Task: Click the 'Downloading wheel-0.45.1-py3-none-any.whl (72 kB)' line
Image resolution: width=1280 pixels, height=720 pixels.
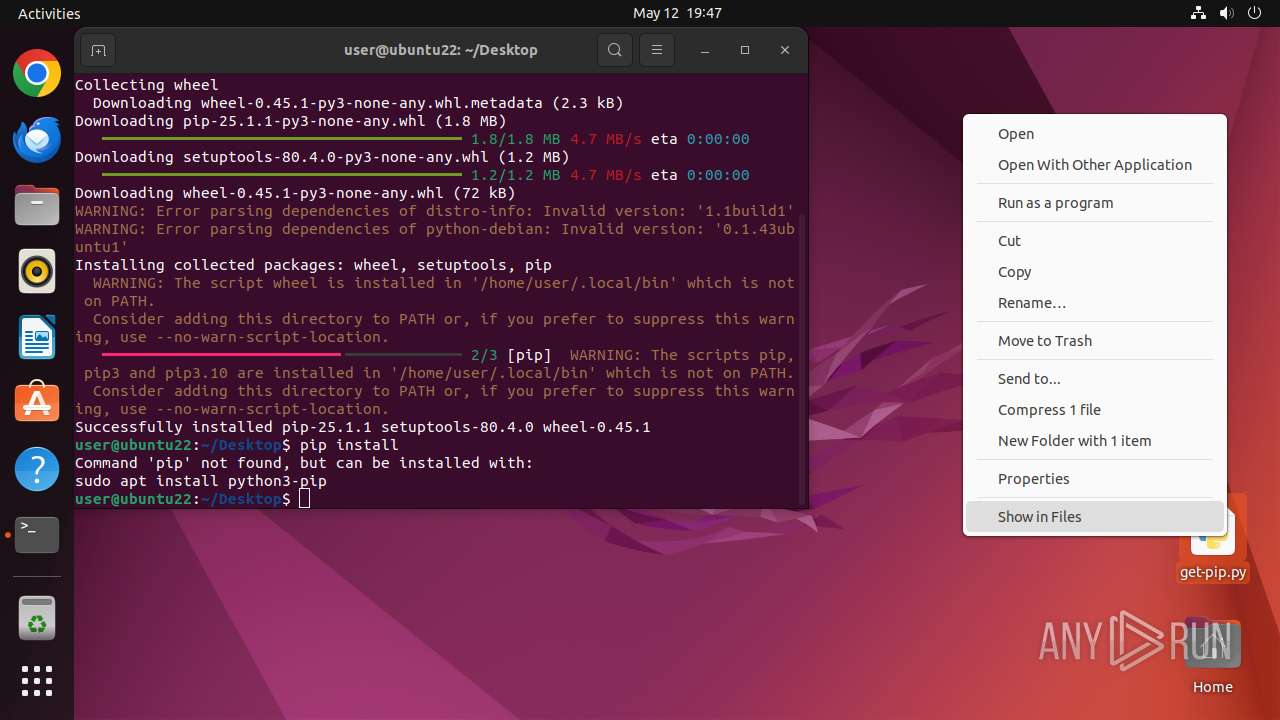Action: point(295,193)
